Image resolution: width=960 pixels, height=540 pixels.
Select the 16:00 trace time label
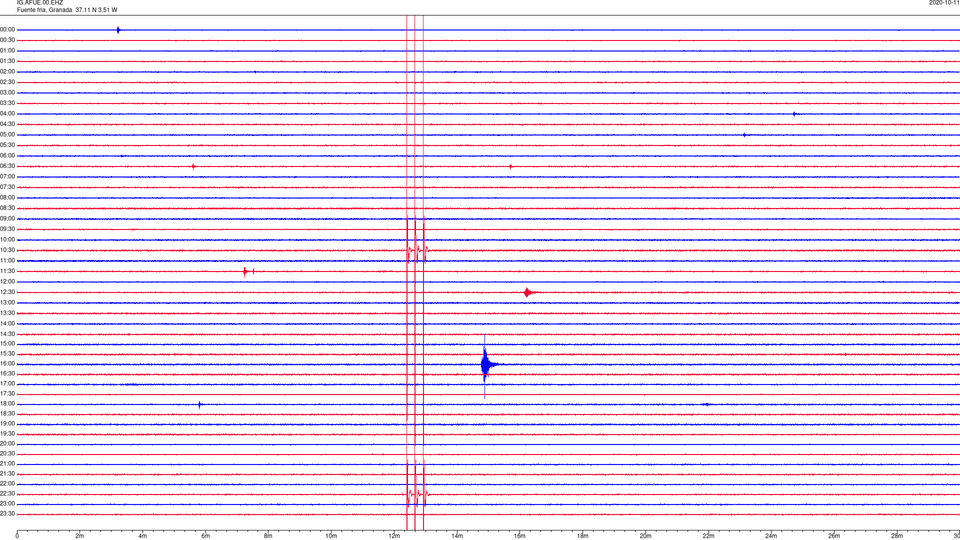click(x=8, y=364)
